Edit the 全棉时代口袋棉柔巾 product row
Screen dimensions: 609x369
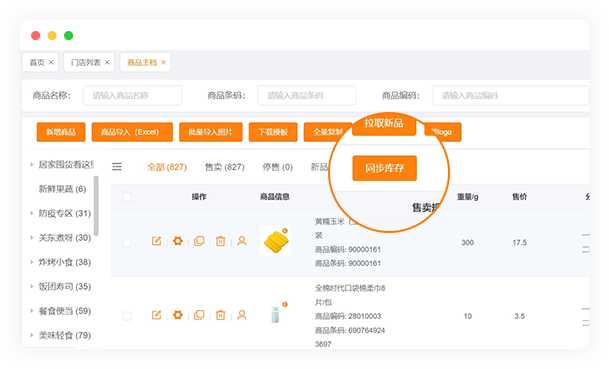tap(157, 315)
